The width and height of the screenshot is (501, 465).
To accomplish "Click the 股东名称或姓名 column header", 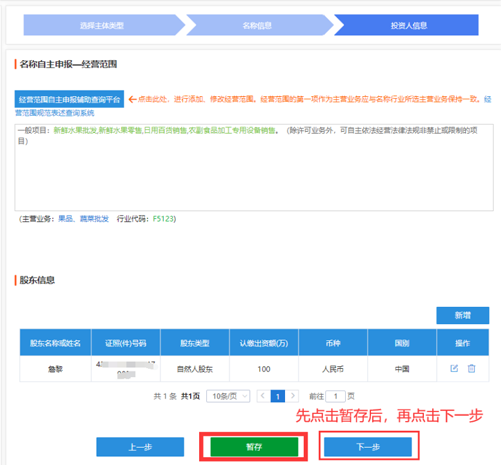I will (x=55, y=343).
